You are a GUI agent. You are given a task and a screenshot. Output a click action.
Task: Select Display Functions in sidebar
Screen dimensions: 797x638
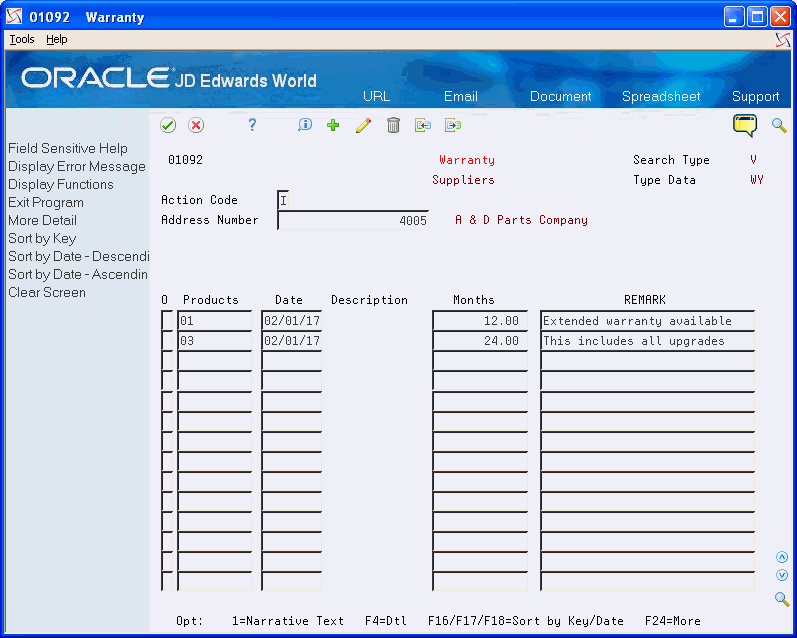coord(60,184)
